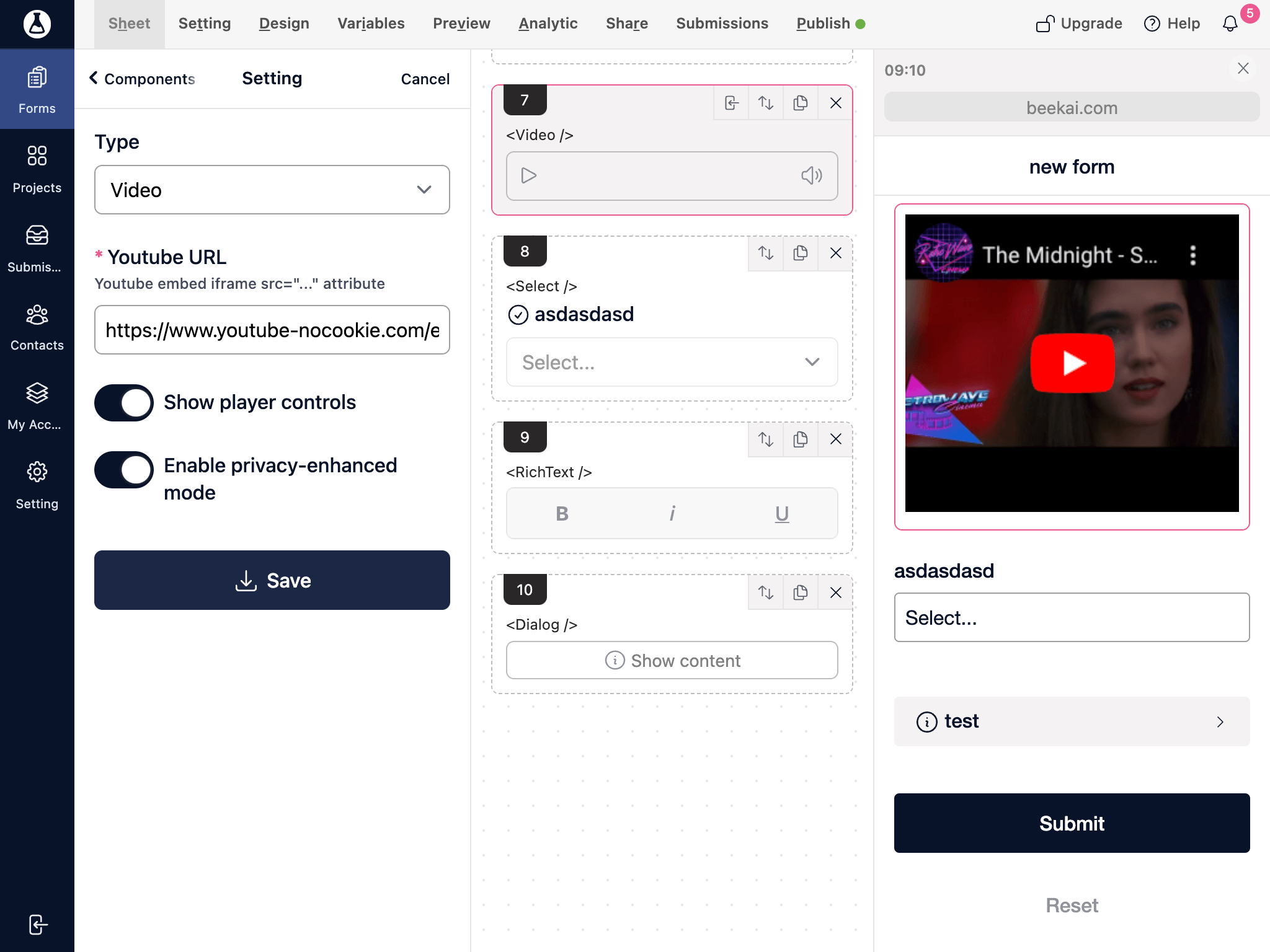Open Forms in the sidebar

[37, 90]
